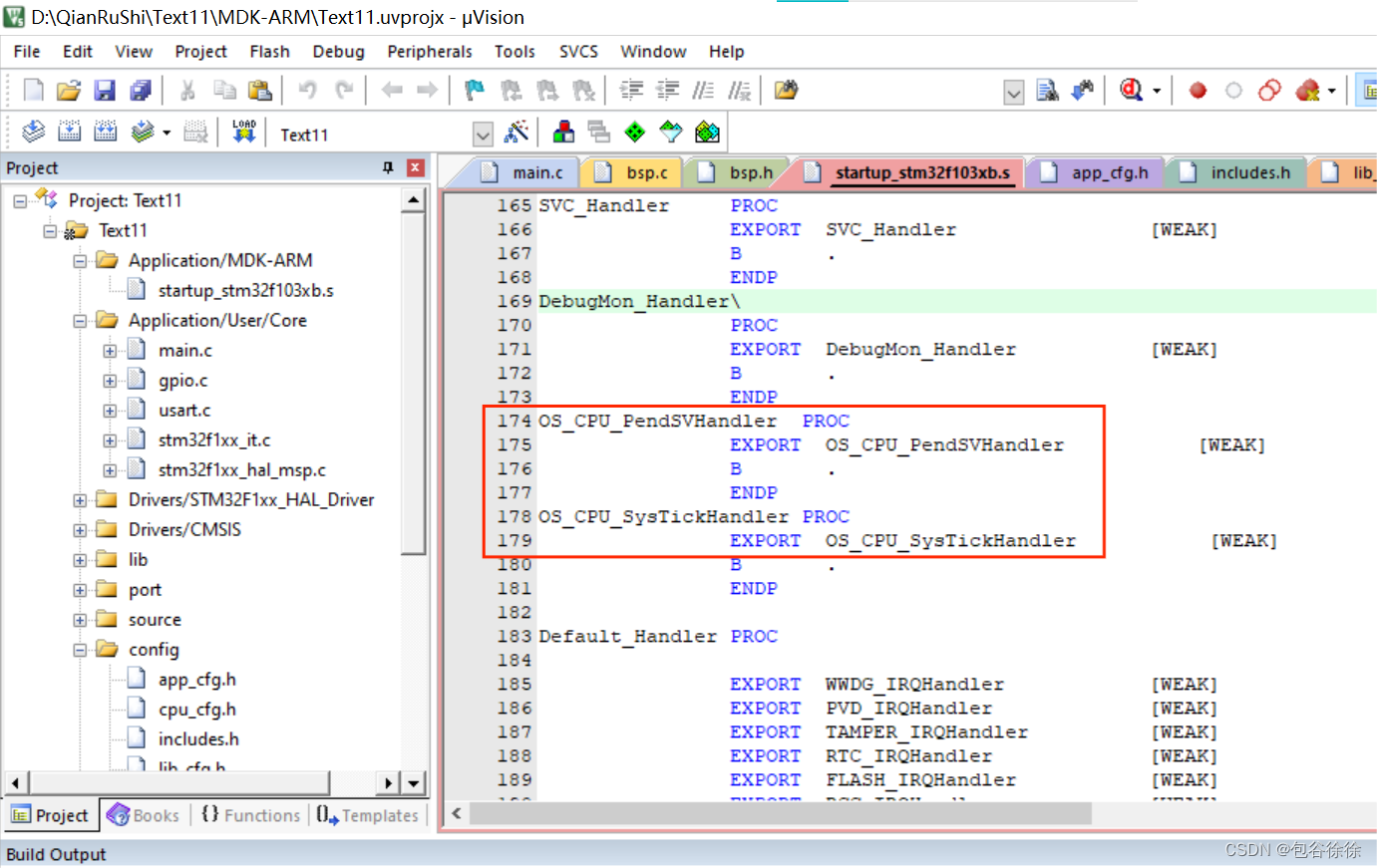The height and width of the screenshot is (868, 1377).
Task: Indent the selected lines
Action: (632, 91)
